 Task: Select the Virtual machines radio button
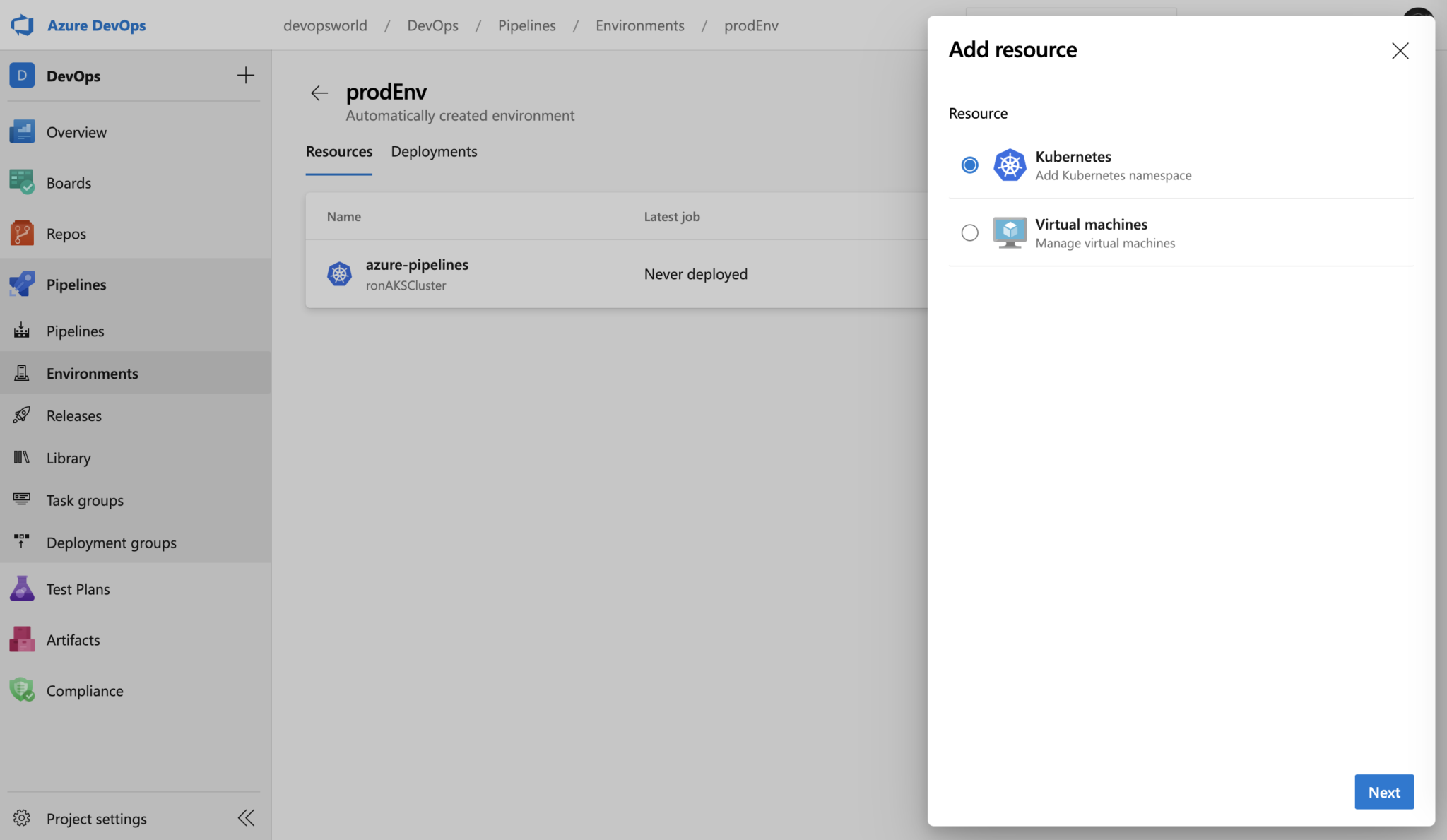(970, 232)
